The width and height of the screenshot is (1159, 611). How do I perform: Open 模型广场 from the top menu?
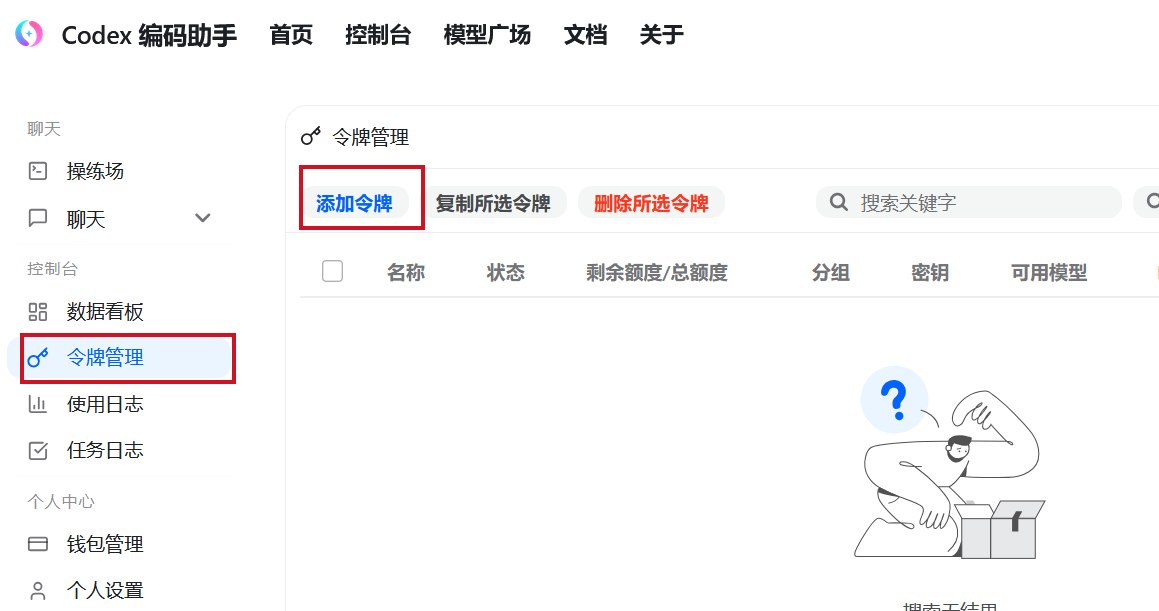point(487,35)
